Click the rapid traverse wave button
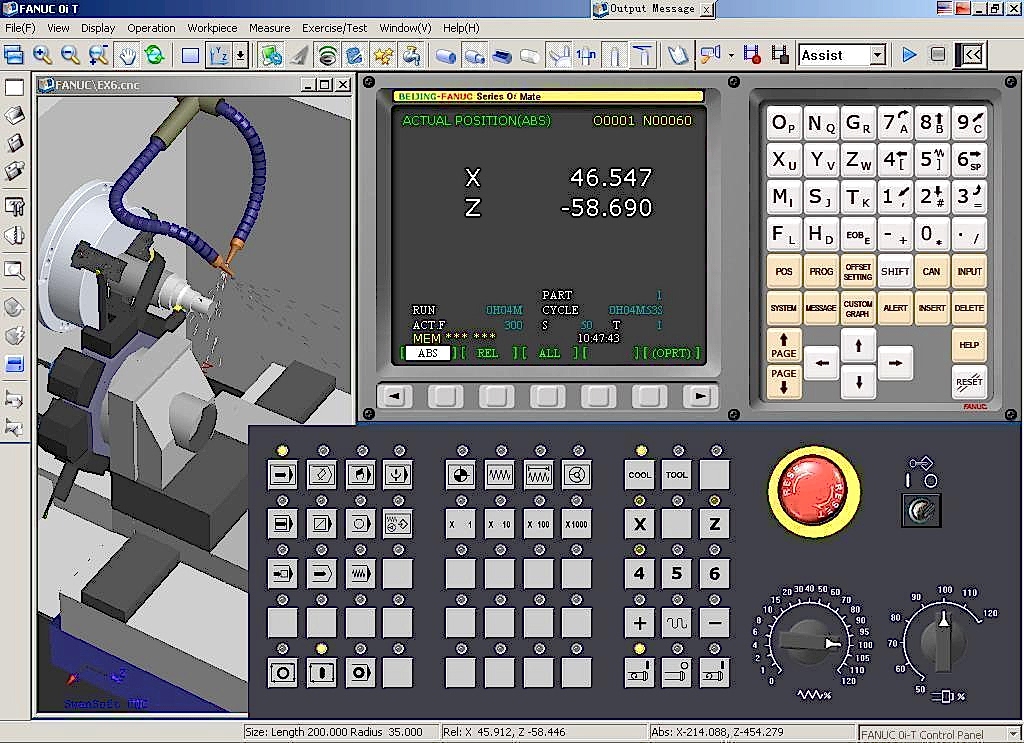 tap(677, 623)
